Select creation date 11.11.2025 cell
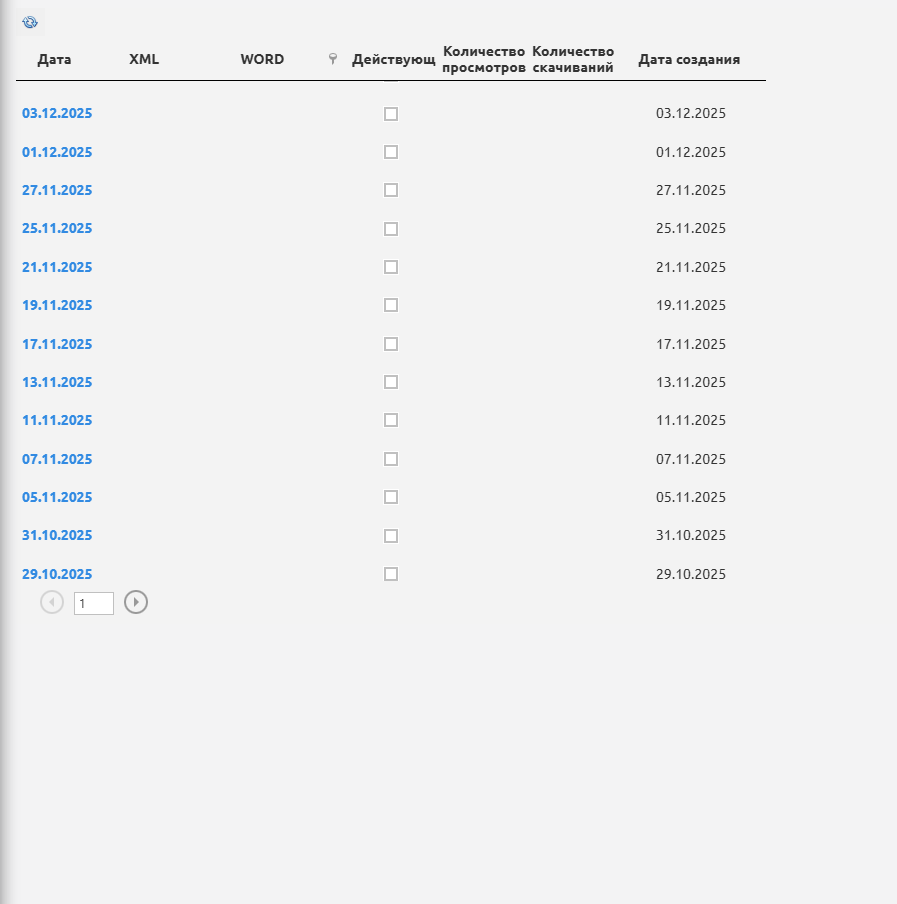The width and height of the screenshot is (897, 904). pyautogui.click(x=691, y=420)
